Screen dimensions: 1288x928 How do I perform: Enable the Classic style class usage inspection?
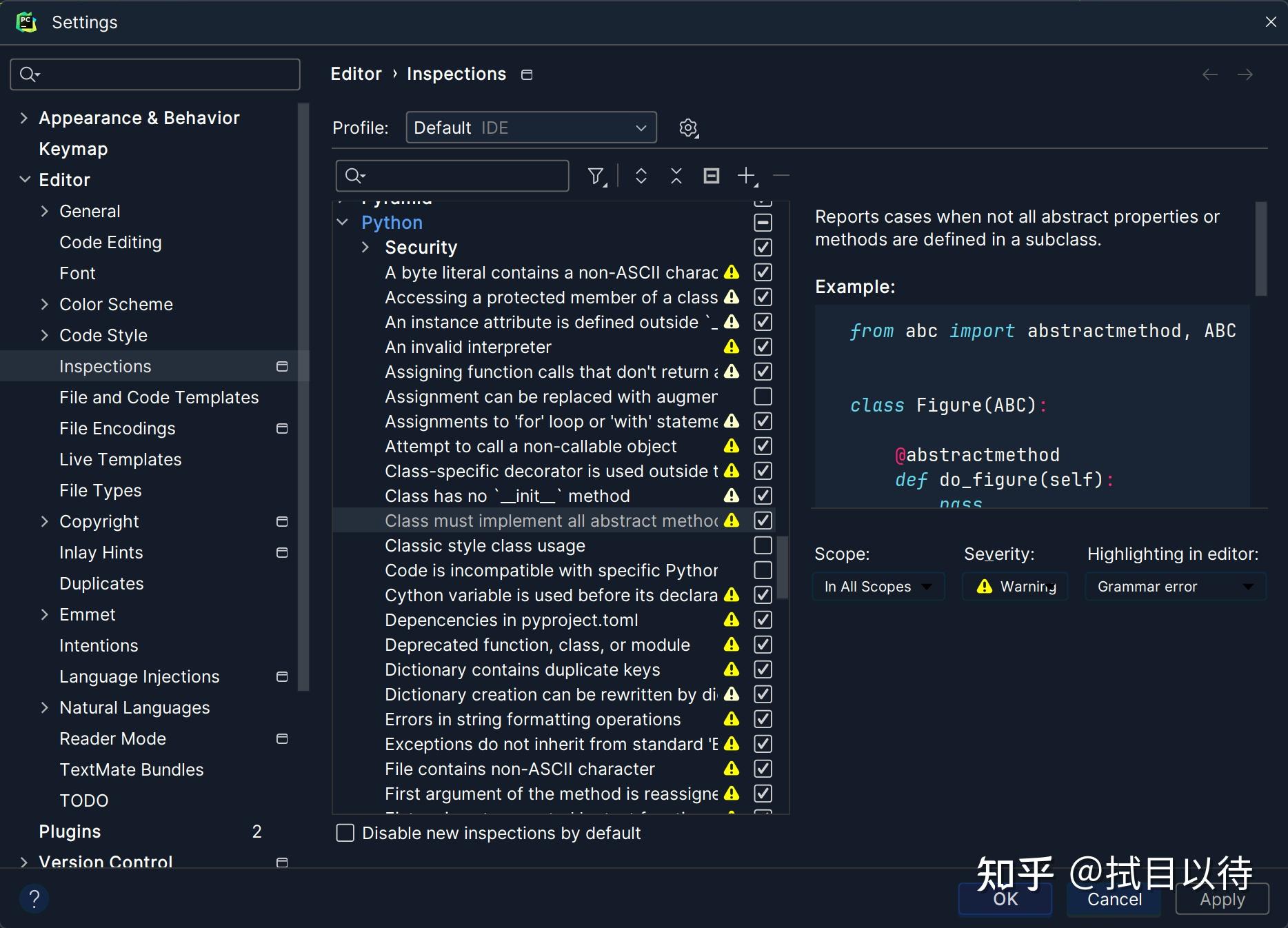point(762,545)
